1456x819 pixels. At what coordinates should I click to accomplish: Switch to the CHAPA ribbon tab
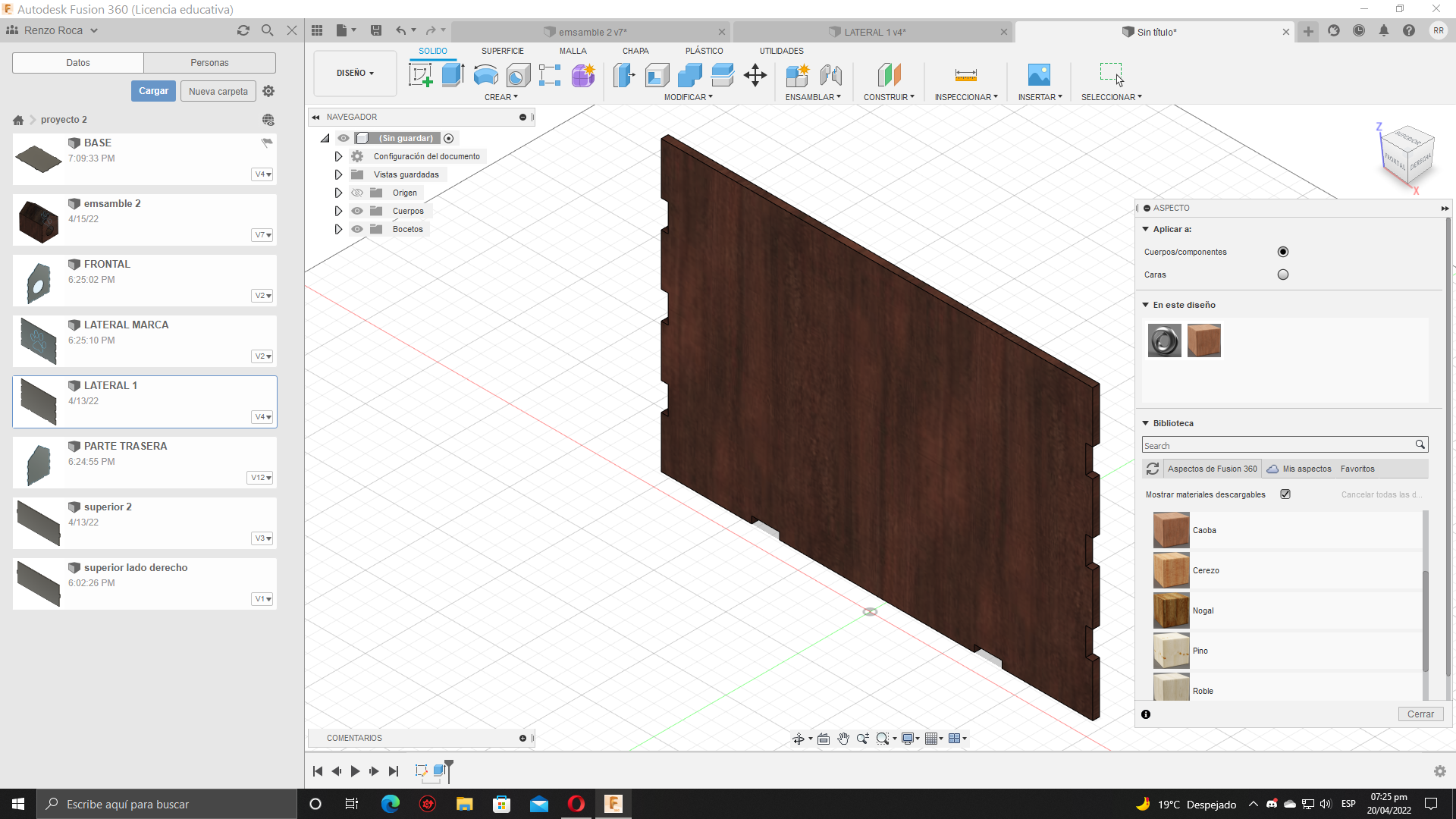coord(635,51)
